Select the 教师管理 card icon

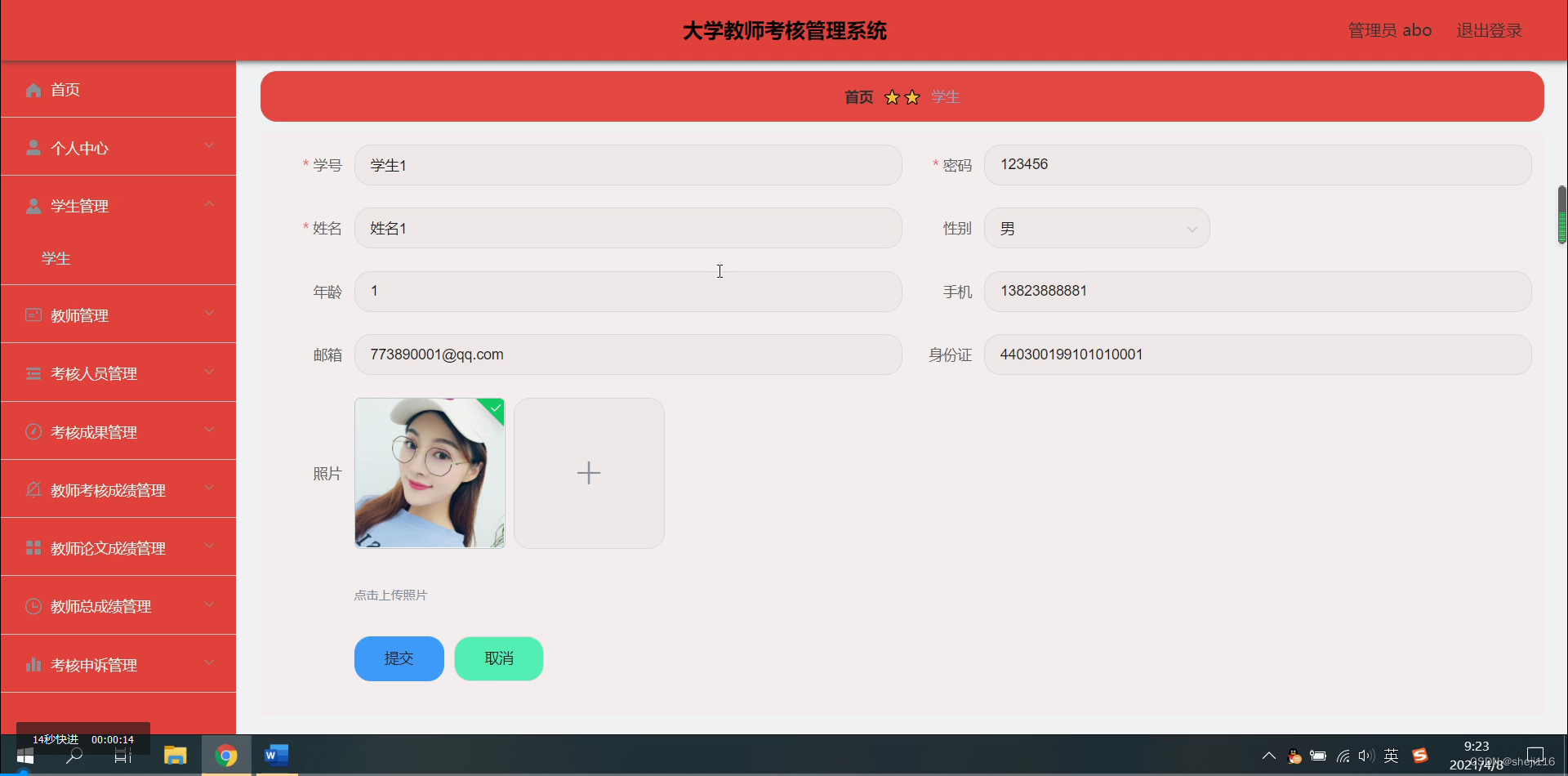pyautogui.click(x=33, y=314)
